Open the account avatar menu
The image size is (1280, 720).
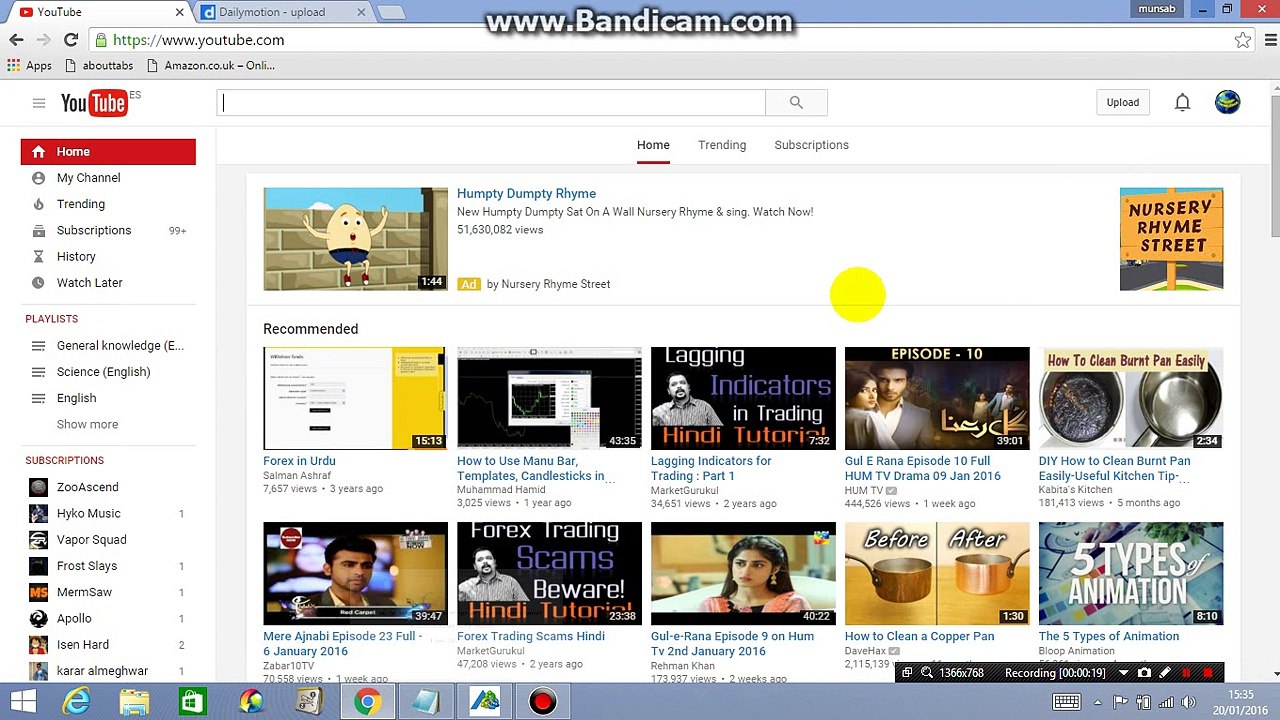tap(1227, 102)
